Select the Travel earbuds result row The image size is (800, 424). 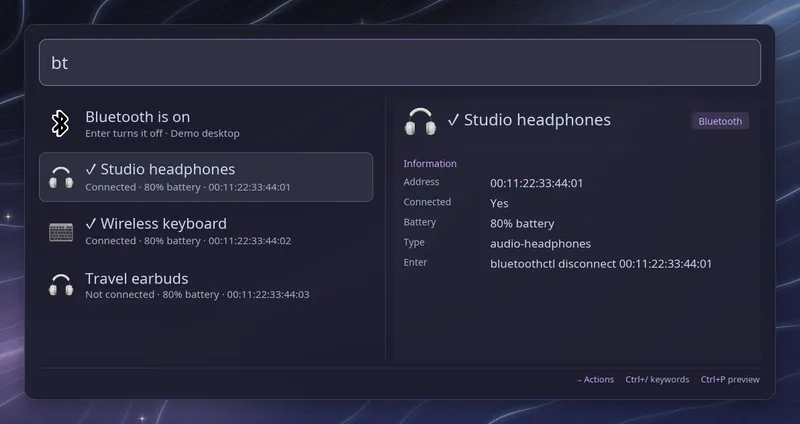(x=206, y=285)
